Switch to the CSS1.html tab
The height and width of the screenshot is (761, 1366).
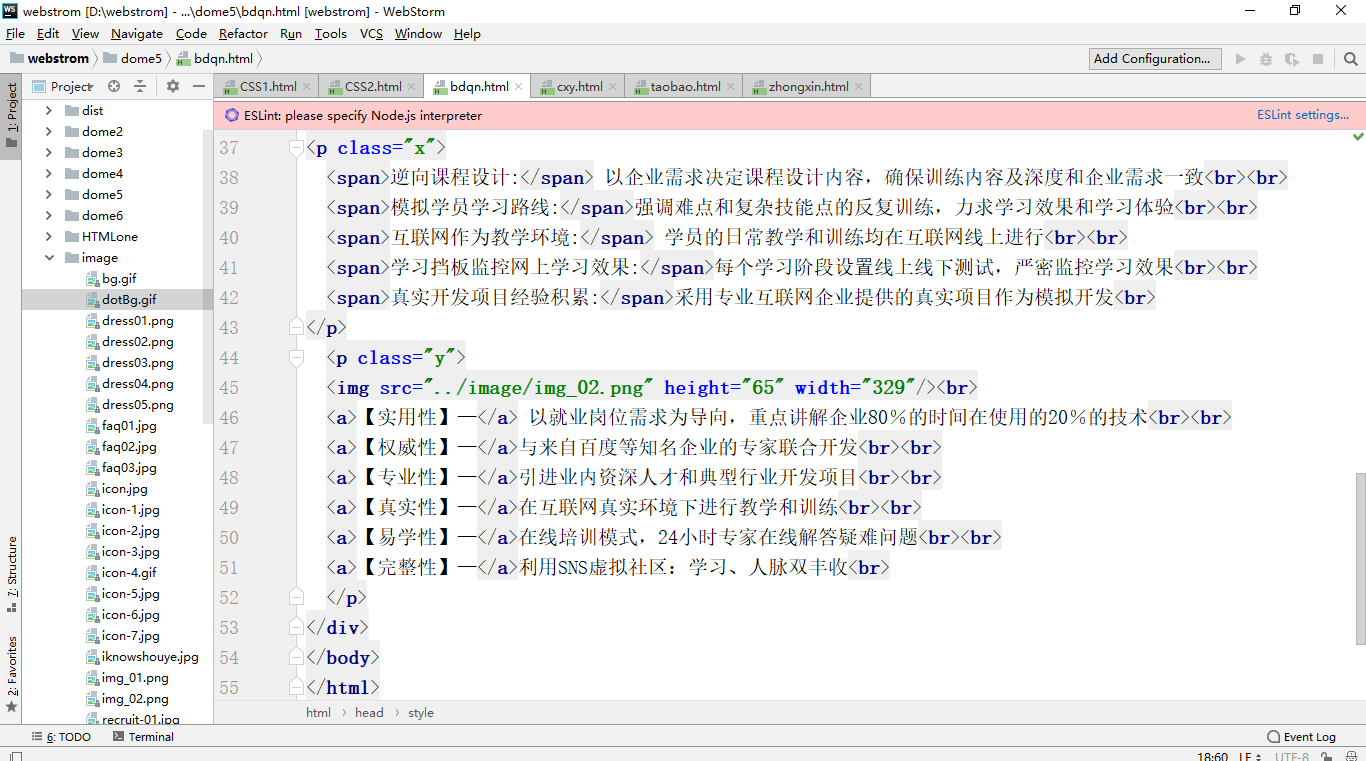[267, 87]
